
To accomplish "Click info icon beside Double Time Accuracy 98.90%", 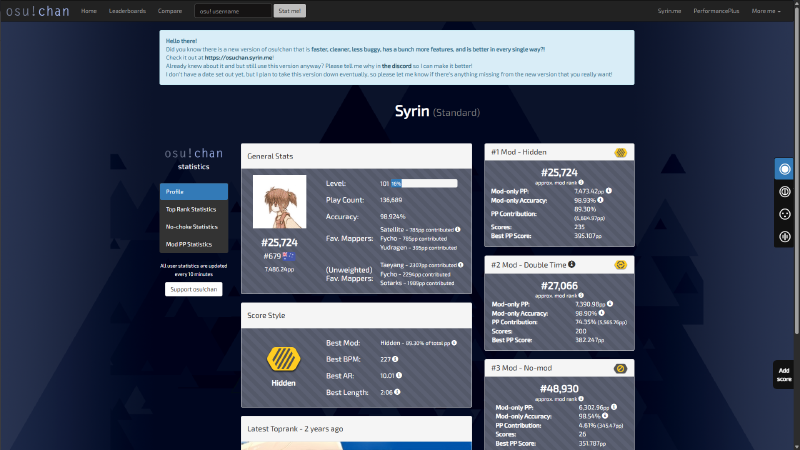I will [x=602, y=313].
